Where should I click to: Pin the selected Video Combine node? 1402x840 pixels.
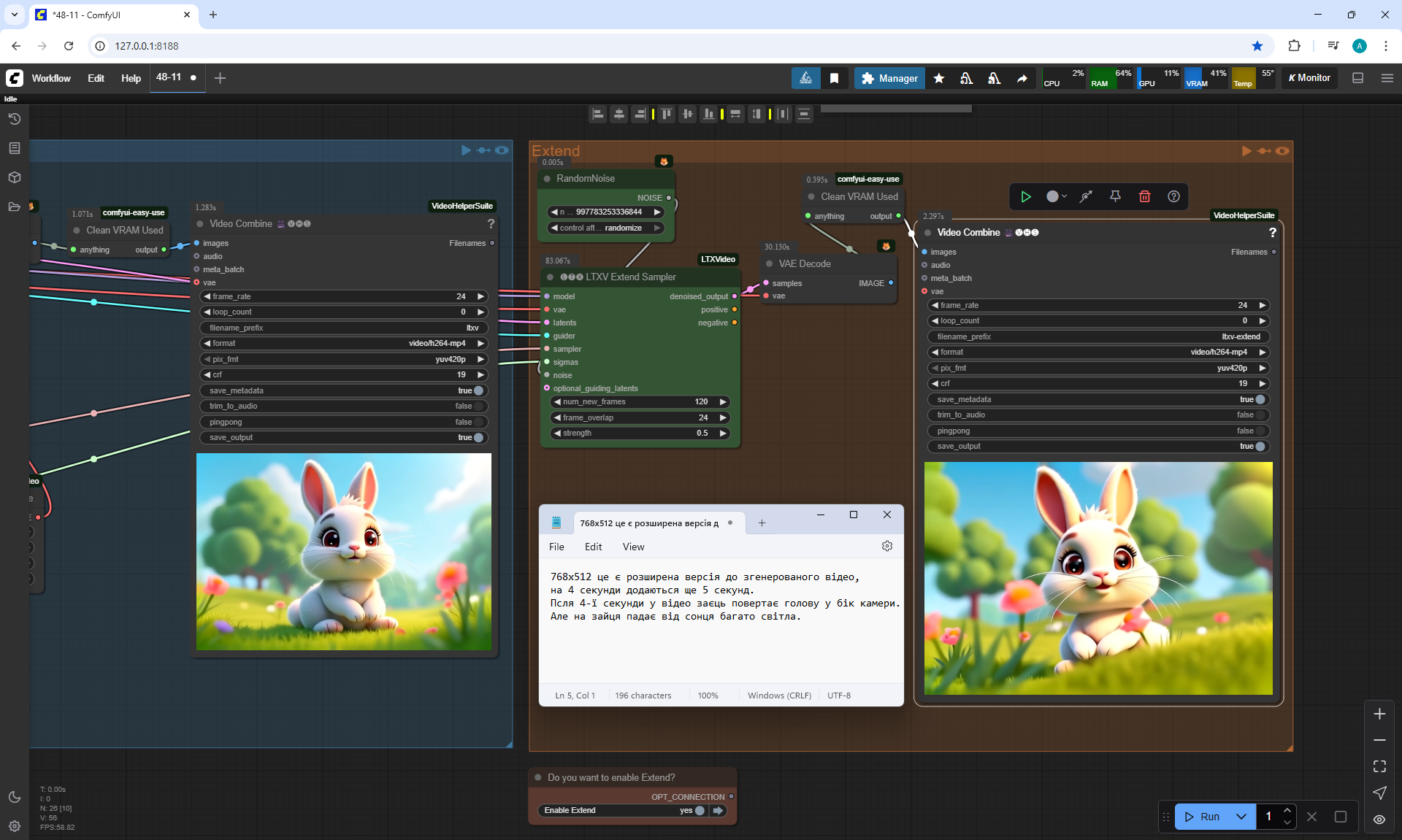coord(1115,196)
